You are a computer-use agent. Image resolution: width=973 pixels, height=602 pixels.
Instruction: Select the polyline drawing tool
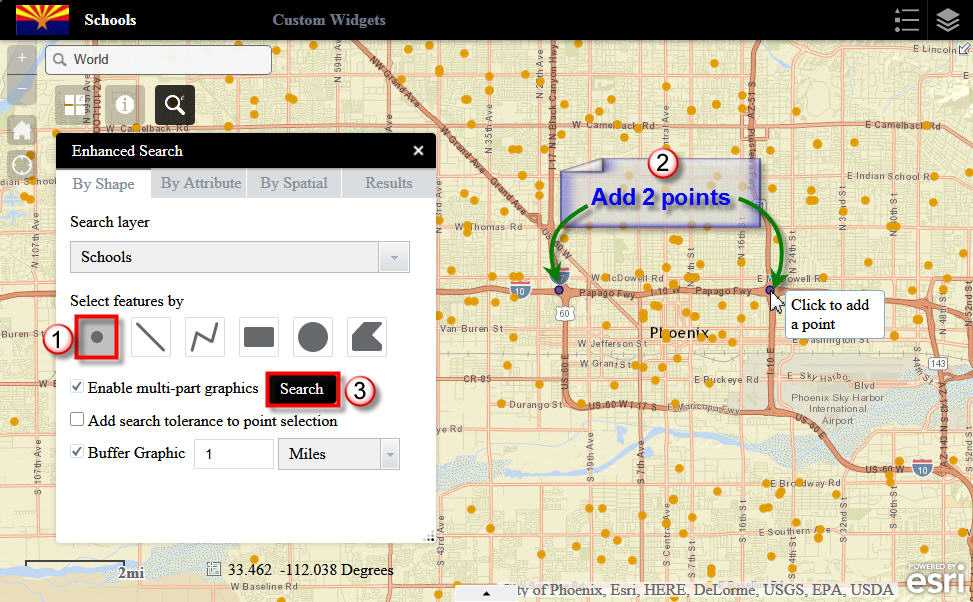(x=205, y=337)
